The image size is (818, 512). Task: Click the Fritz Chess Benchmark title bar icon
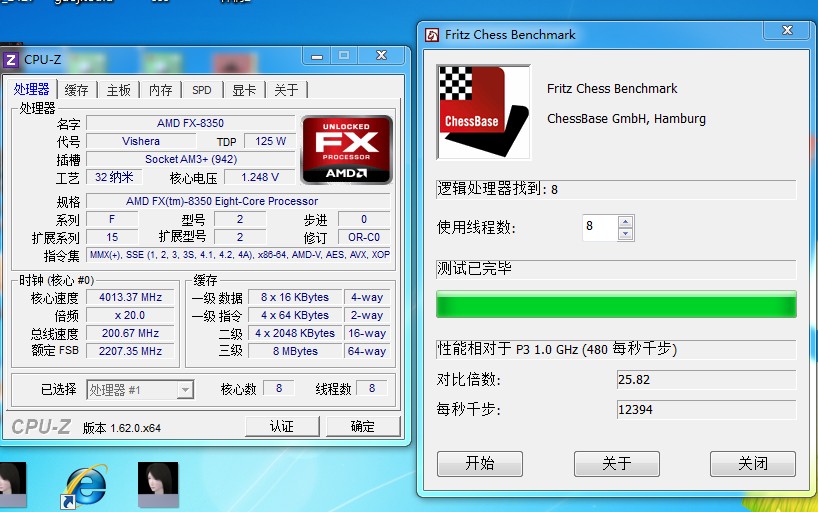(x=432, y=35)
